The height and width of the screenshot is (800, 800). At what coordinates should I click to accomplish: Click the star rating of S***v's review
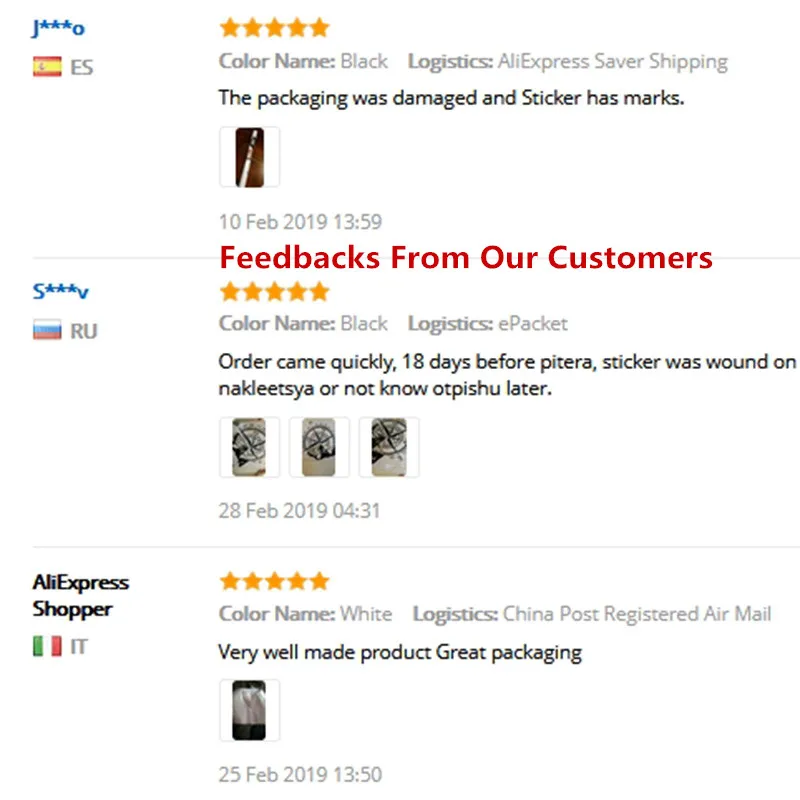click(274, 291)
